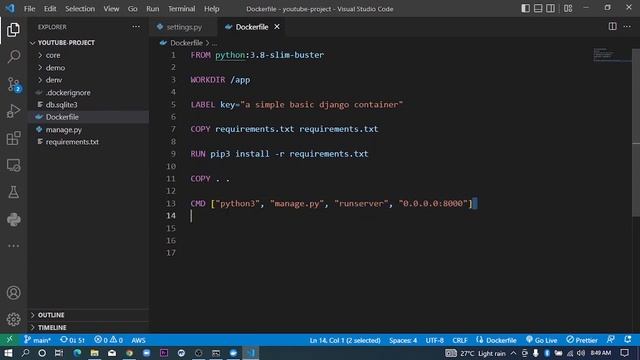Open Run and Debug view
This screenshot has width=640, height=360.
point(13,111)
